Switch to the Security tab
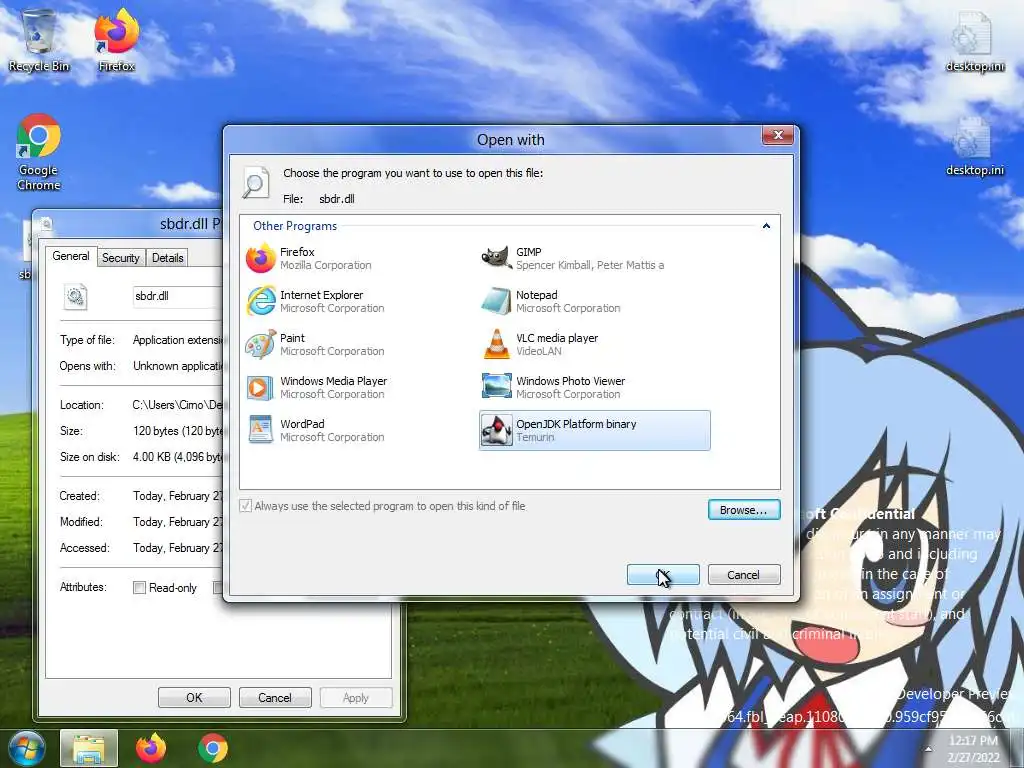Screen dimensions: 1024x768 (x=121, y=258)
